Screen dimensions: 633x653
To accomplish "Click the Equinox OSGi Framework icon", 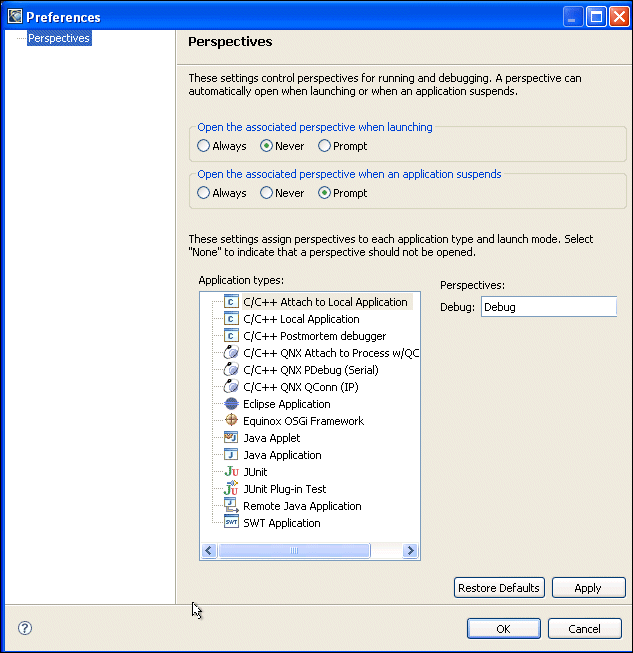I will click(x=231, y=421).
